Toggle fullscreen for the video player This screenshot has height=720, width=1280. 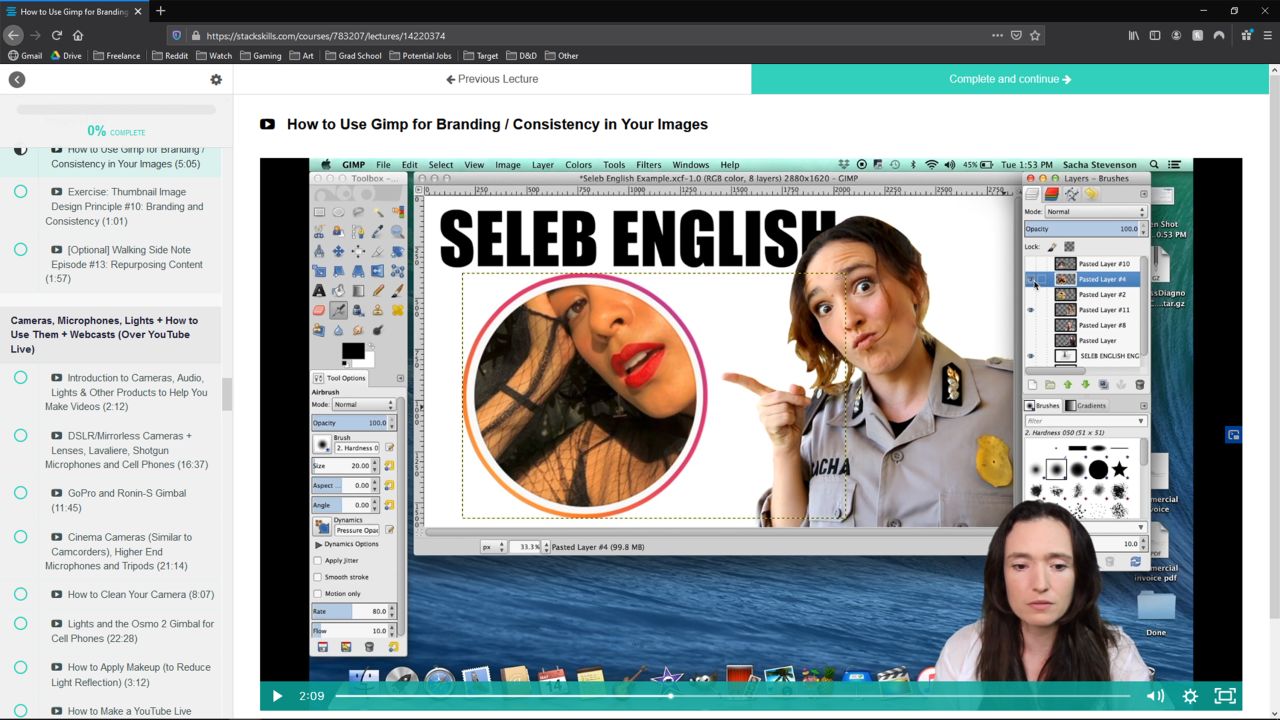tap(1225, 696)
